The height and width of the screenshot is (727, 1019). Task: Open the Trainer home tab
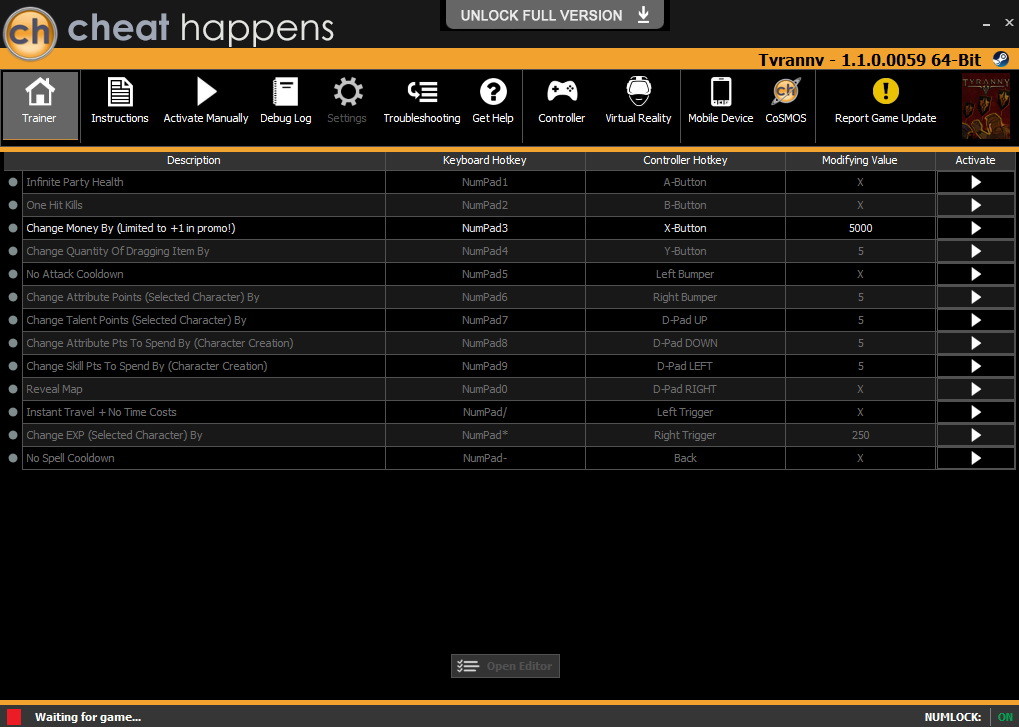[x=40, y=105]
